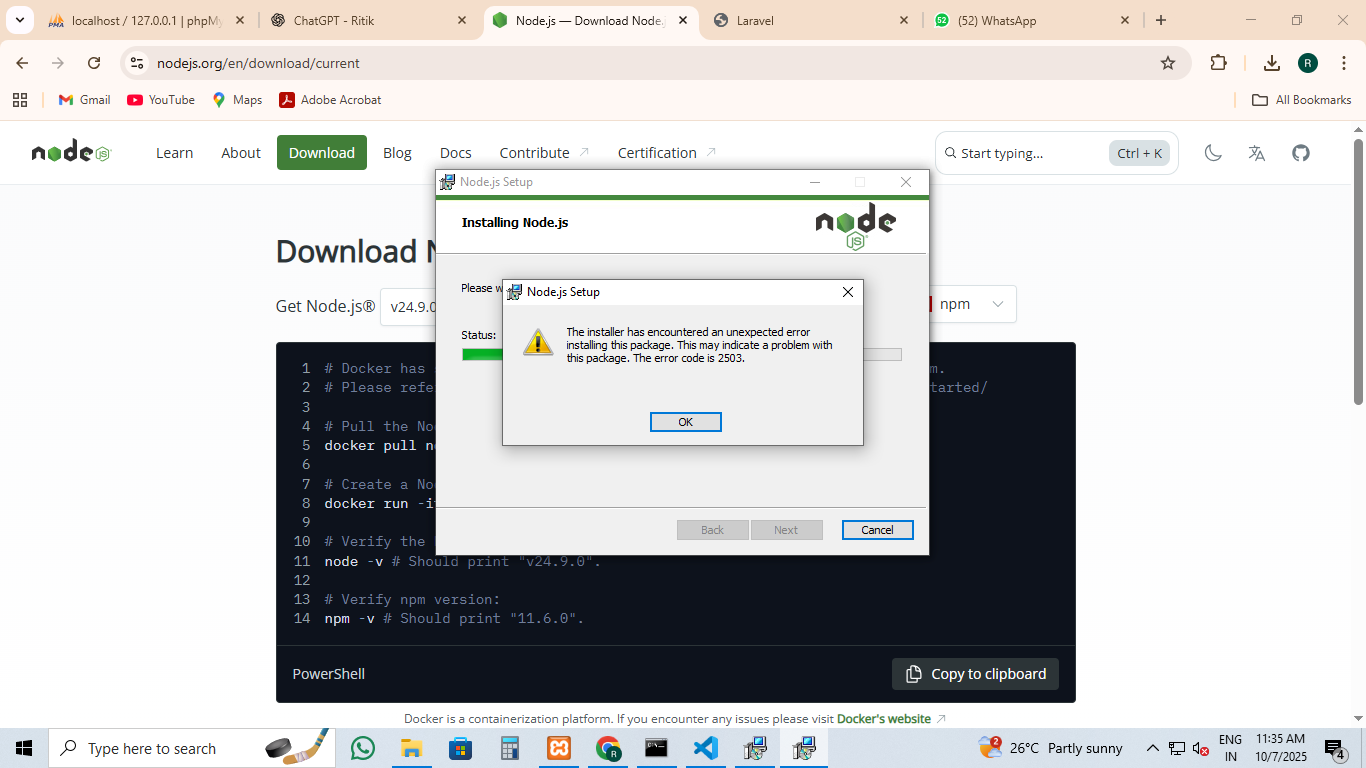Open Chrome downloads icon

pos(1271,63)
